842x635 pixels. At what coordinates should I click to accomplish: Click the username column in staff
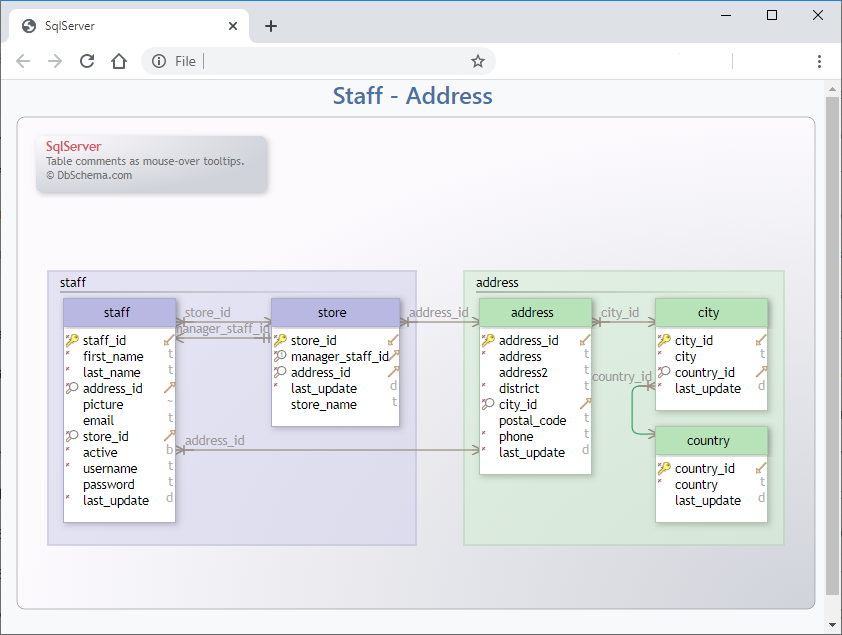click(x=110, y=469)
